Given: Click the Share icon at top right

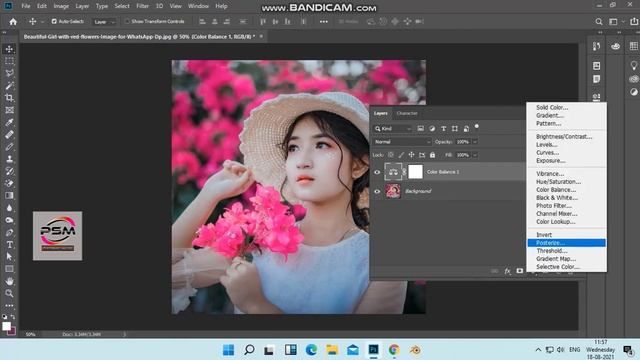Looking at the screenshot, I should pyautogui.click(x=634, y=22).
